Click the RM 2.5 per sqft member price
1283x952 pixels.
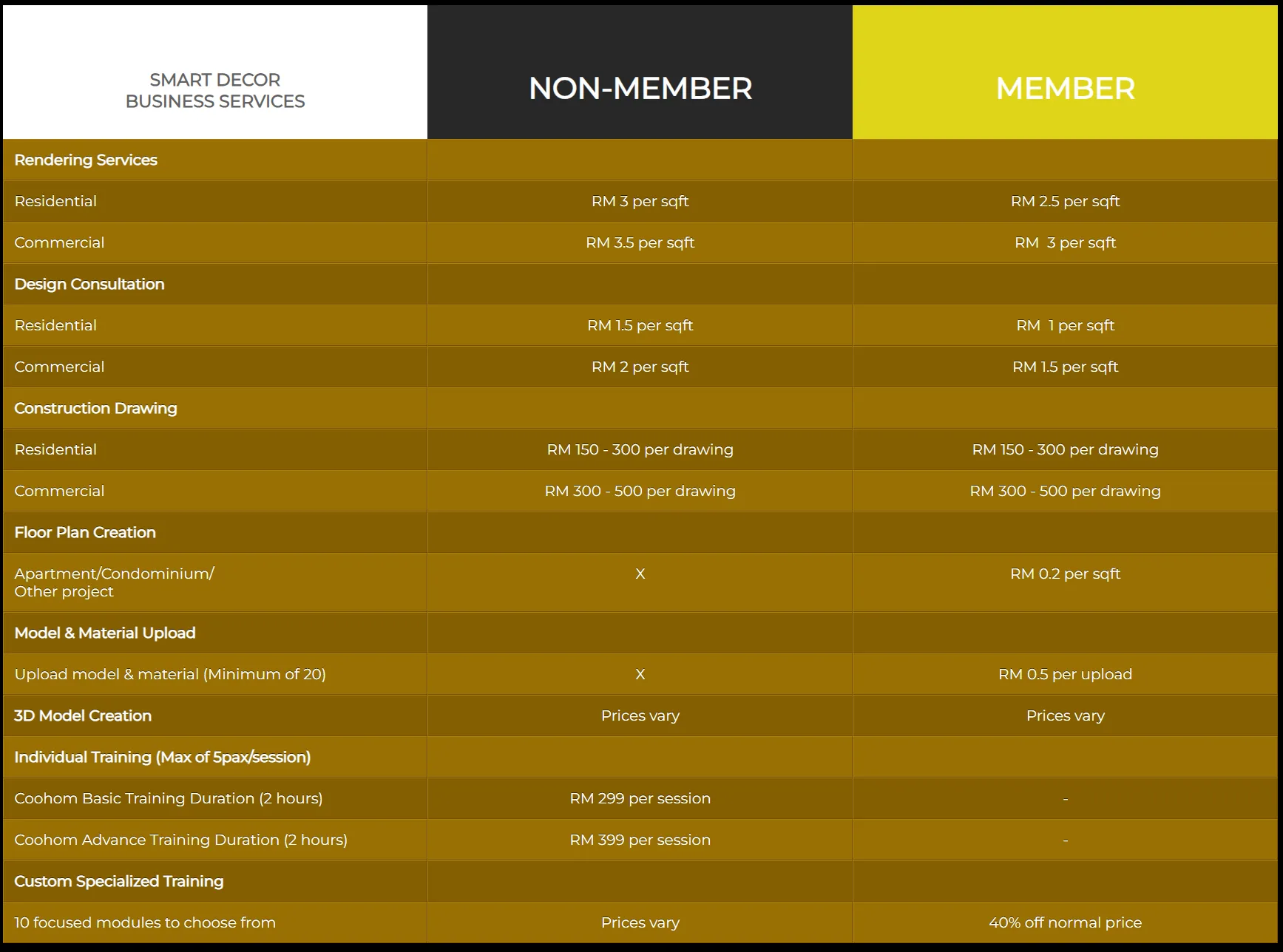tap(1065, 201)
